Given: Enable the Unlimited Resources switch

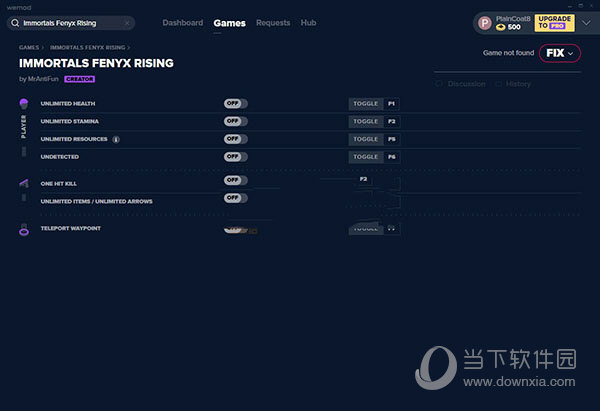Looking at the screenshot, I should coord(236,139).
